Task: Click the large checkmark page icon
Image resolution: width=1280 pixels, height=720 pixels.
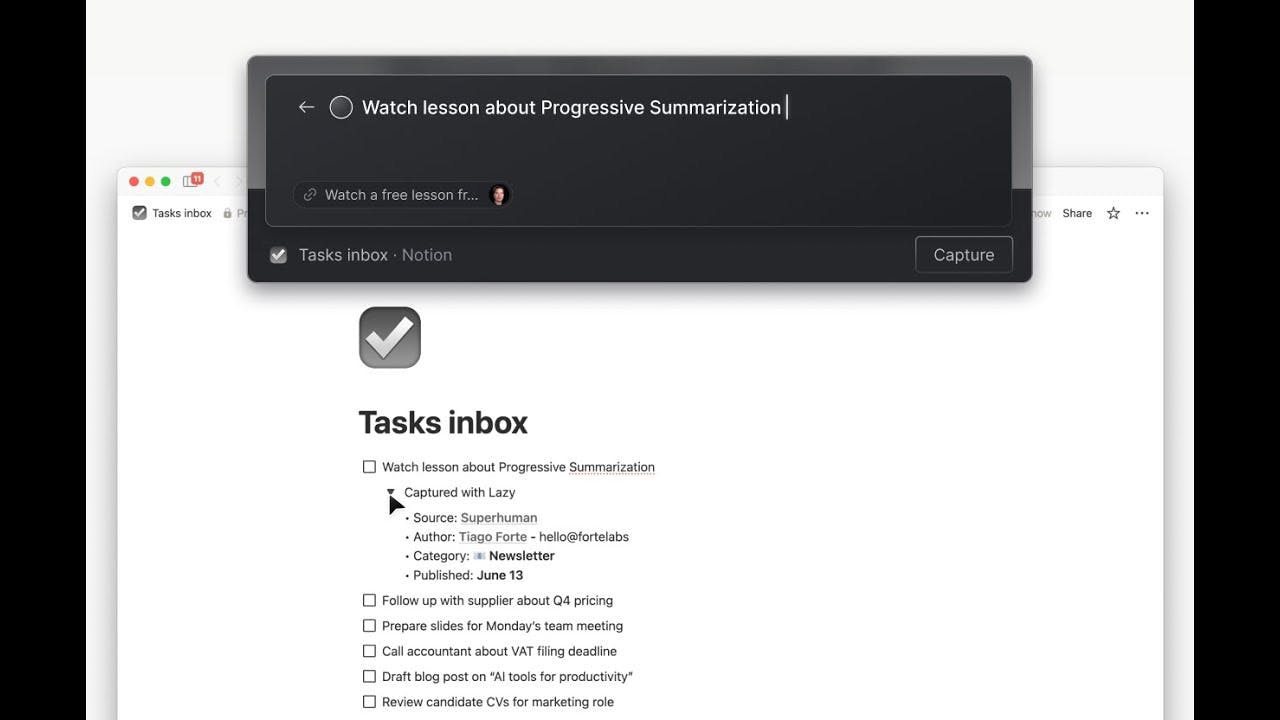Action: coord(390,337)
